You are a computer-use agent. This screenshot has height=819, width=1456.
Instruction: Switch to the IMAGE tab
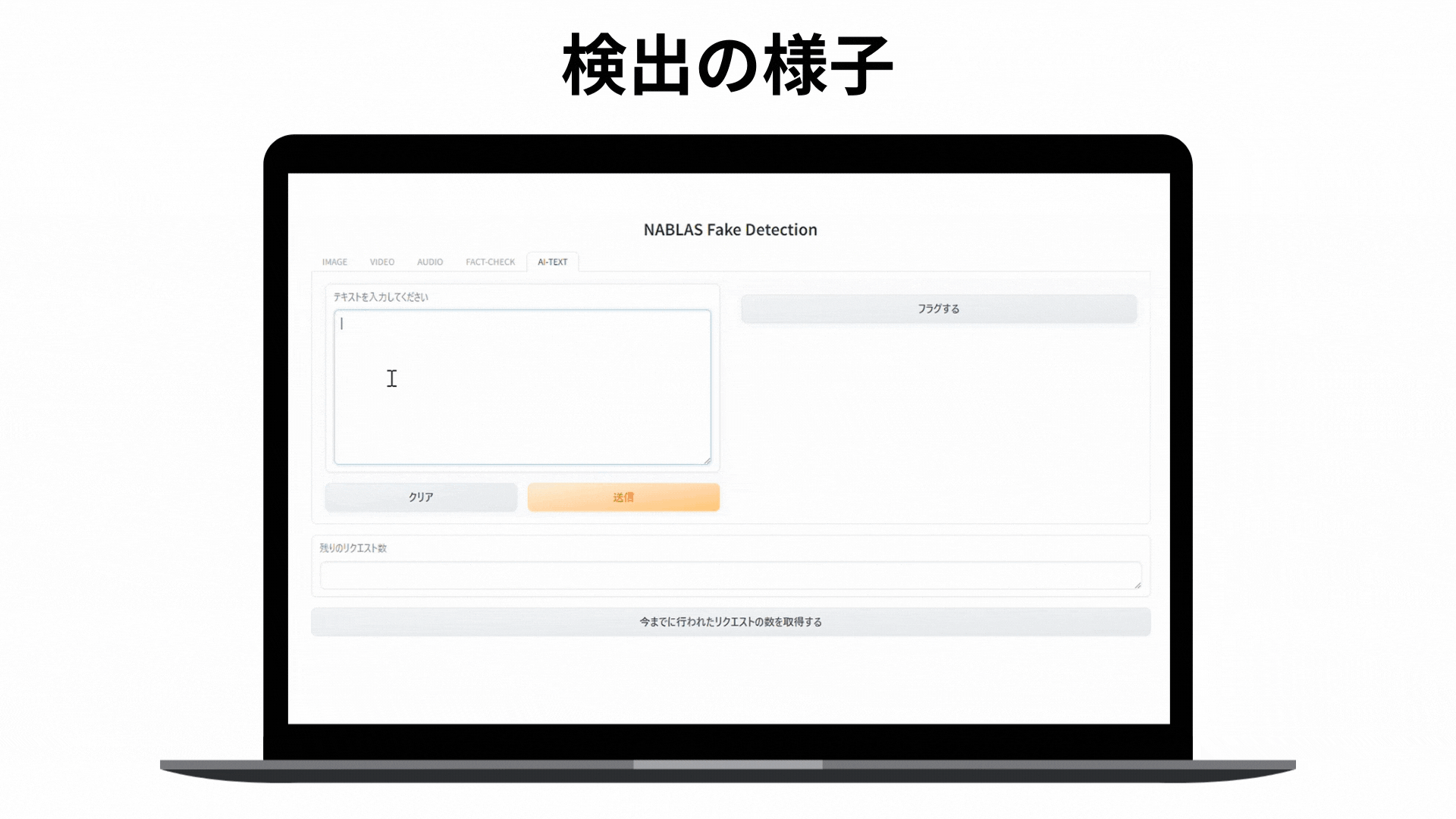pos(334,262)
